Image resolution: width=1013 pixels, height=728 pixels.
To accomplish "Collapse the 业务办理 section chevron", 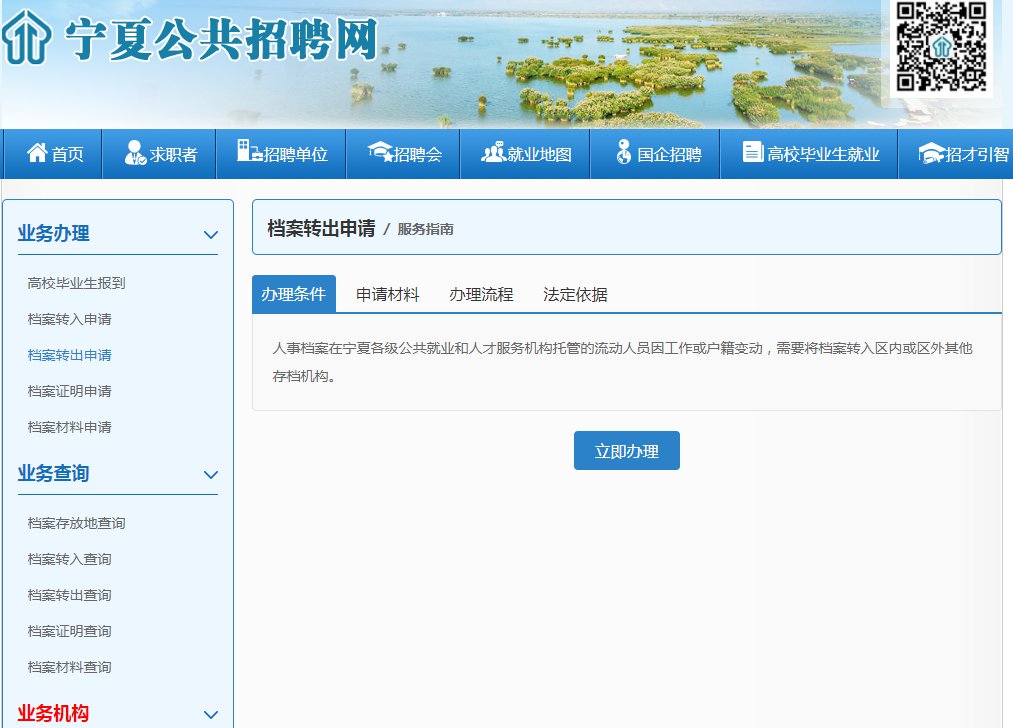I will pos(211,235).
